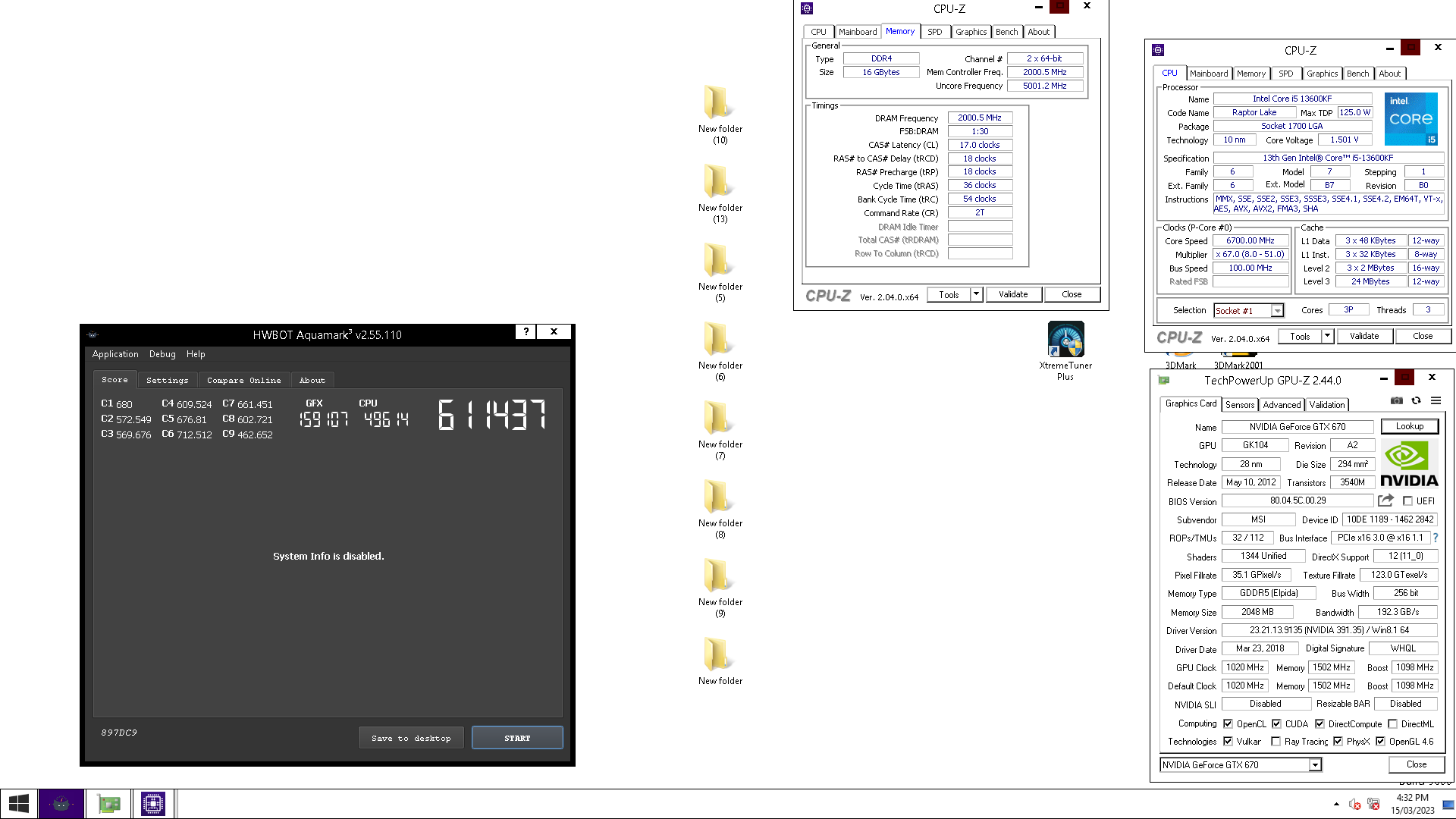Click Validate in CPU-Z CPU window
1456x819 pixels.
tap(1364, 336)
